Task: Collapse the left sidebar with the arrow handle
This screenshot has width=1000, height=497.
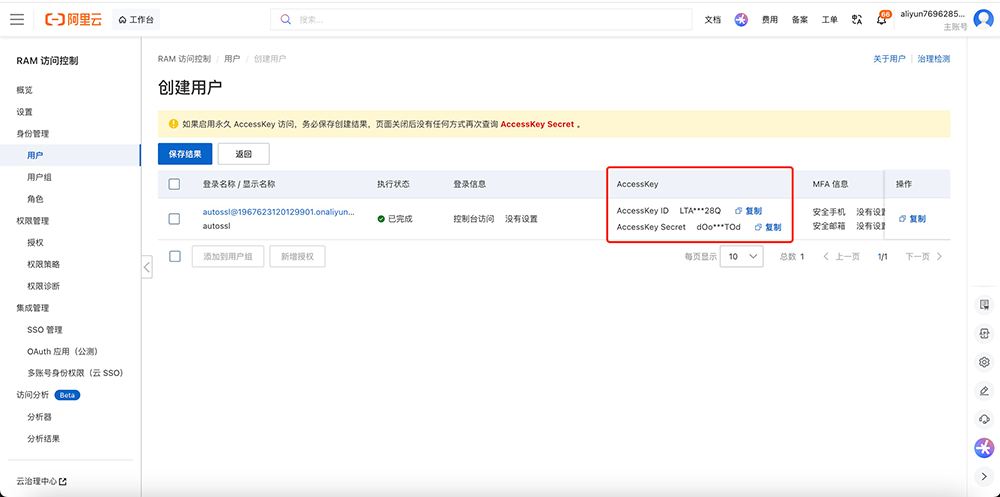Action: [147, 267]
